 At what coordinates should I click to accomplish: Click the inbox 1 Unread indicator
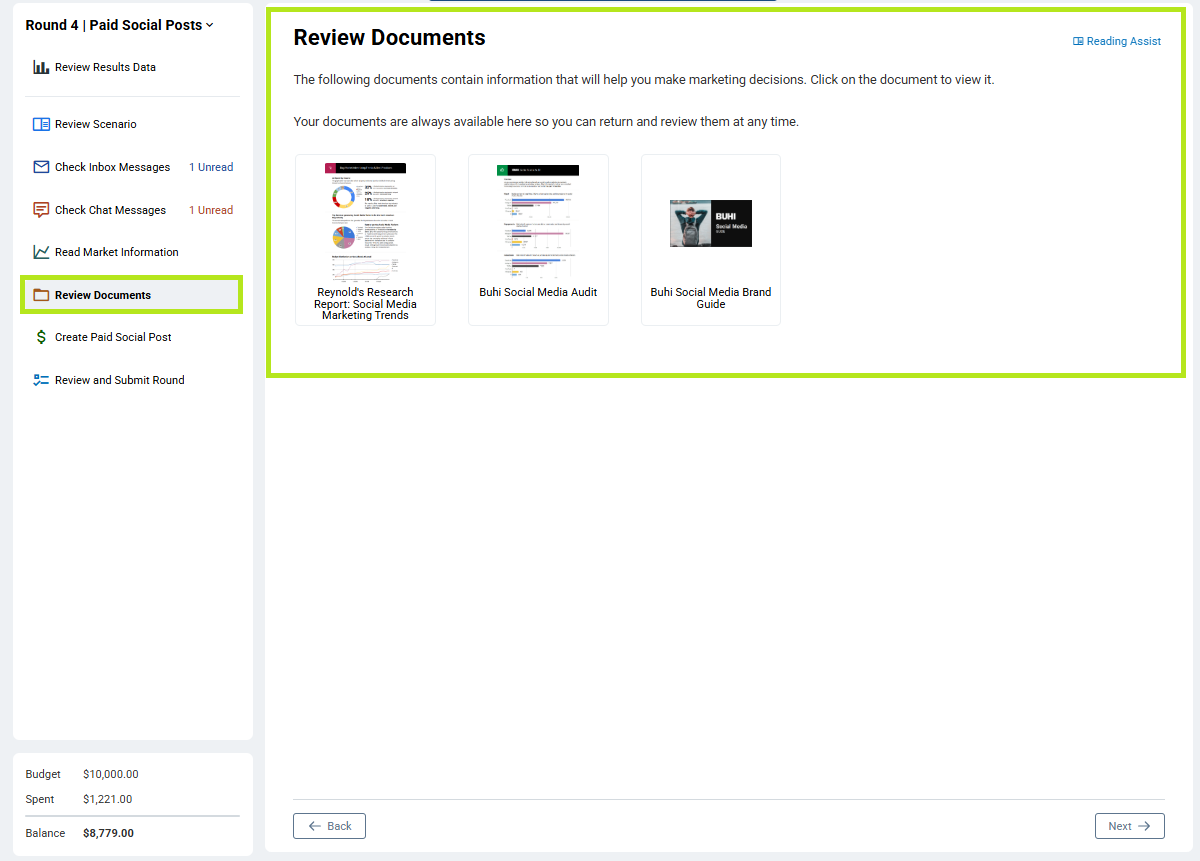click(211, 167)
